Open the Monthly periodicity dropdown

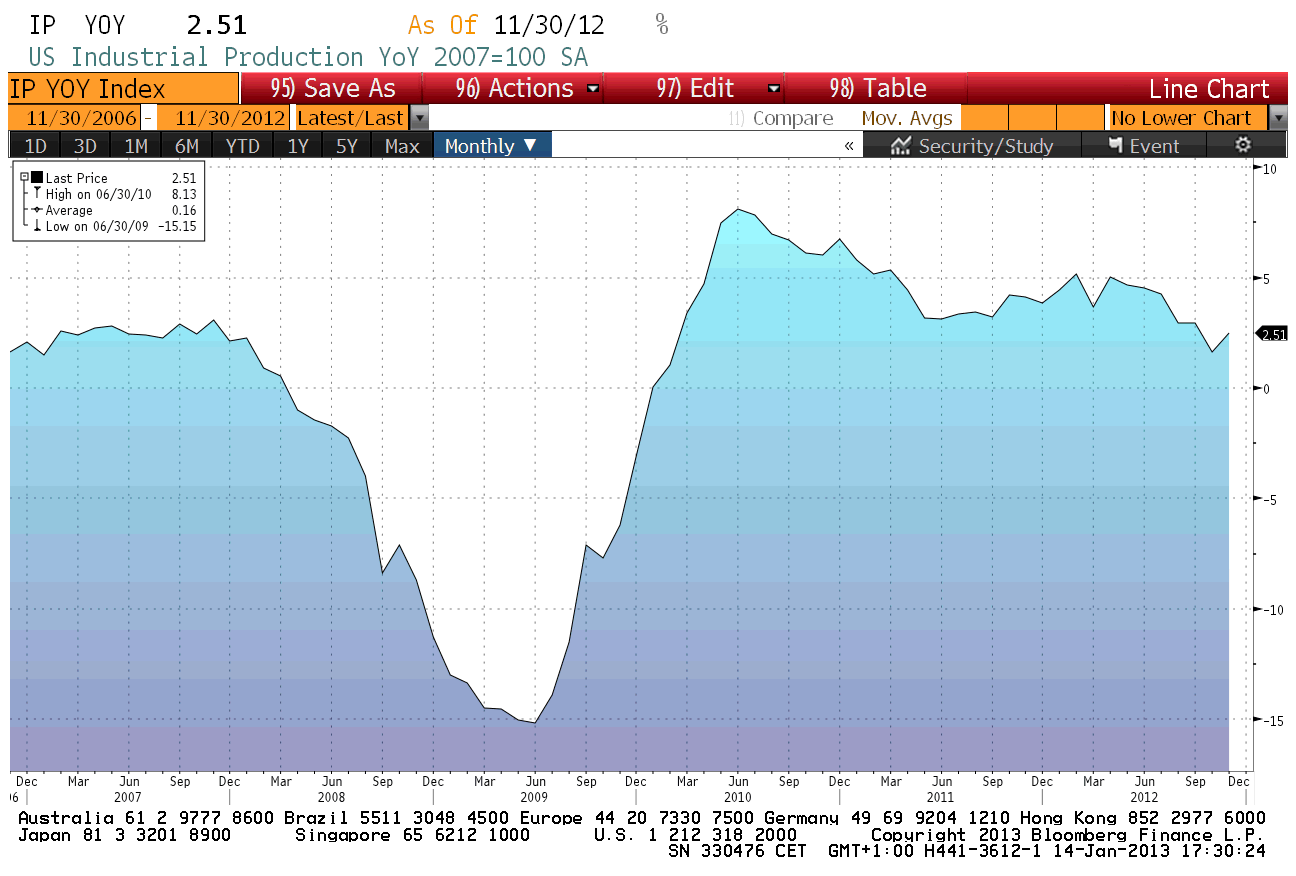tap(492, 146)
